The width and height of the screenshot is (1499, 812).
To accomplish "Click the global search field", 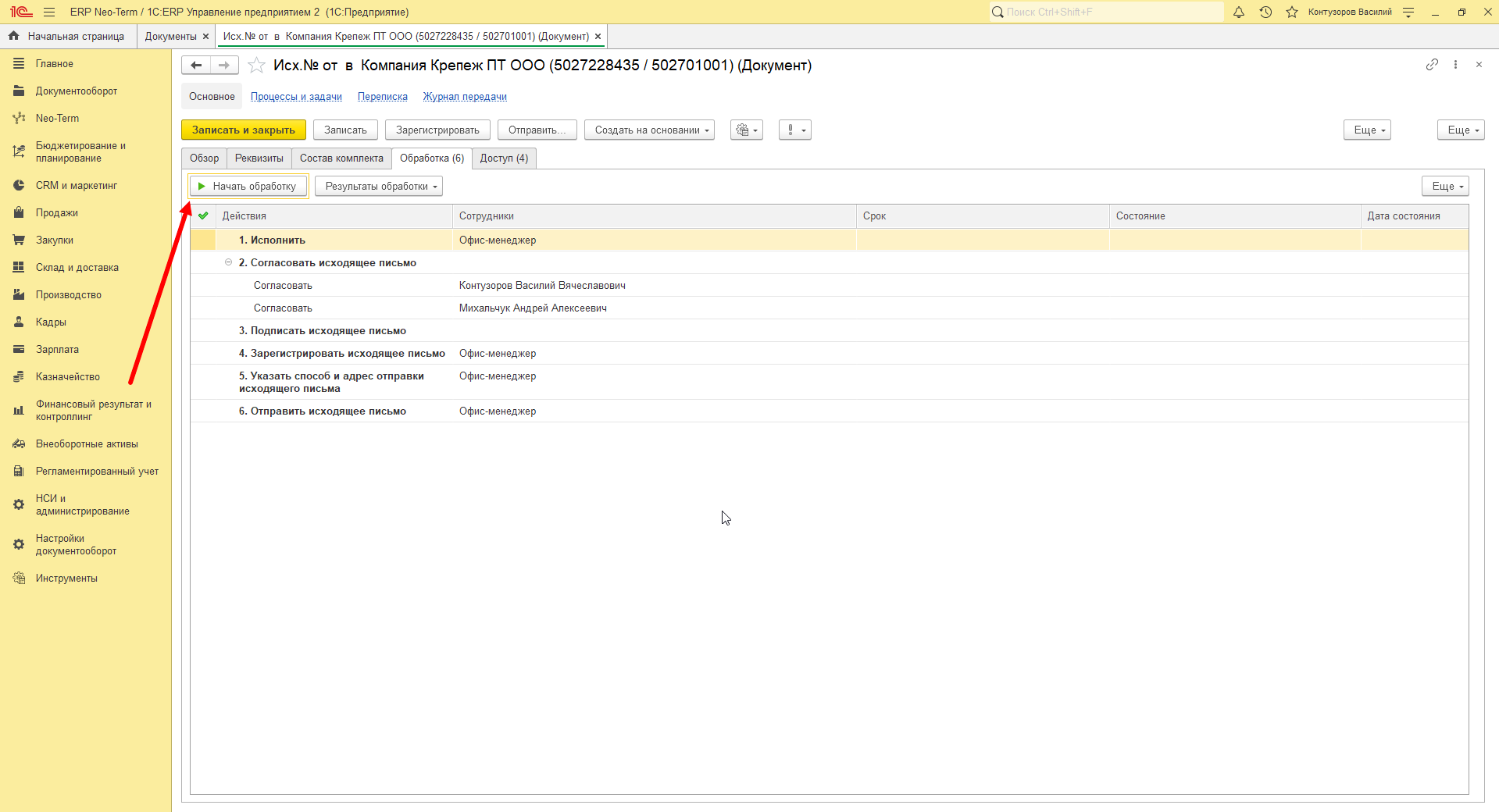I will (x=1107, y=12).
